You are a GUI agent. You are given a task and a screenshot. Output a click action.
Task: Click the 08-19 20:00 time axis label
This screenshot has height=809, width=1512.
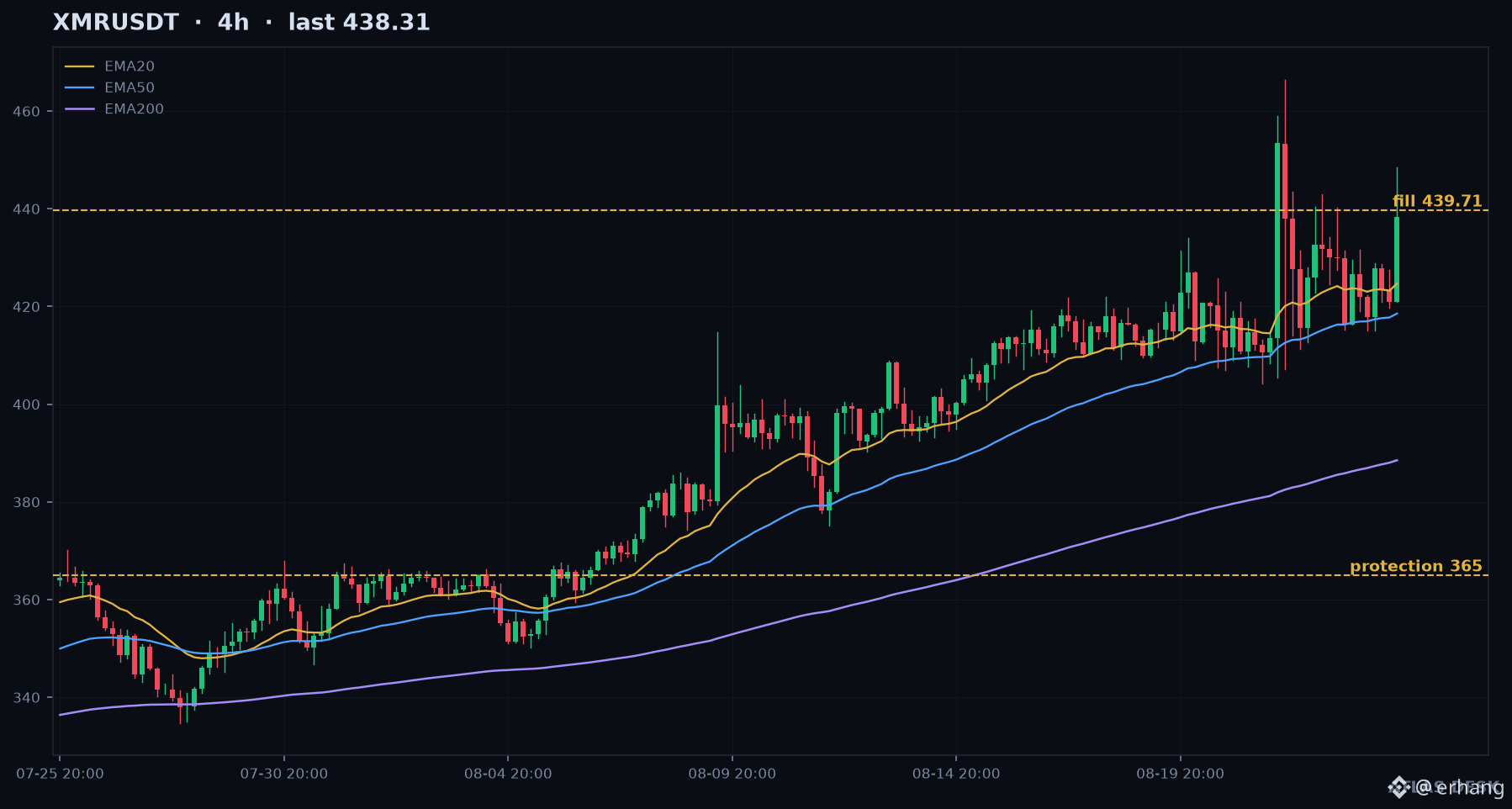tap(1181, 774)
